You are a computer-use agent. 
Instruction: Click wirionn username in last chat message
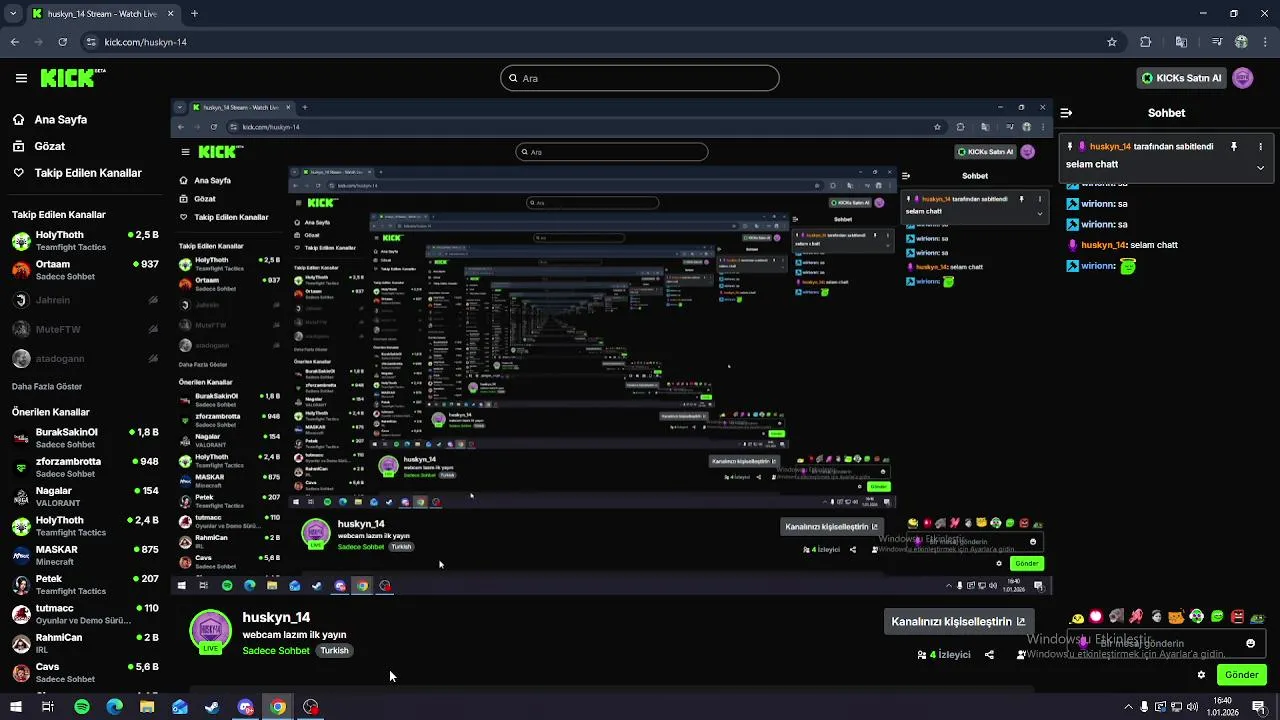coord(1098,266)
